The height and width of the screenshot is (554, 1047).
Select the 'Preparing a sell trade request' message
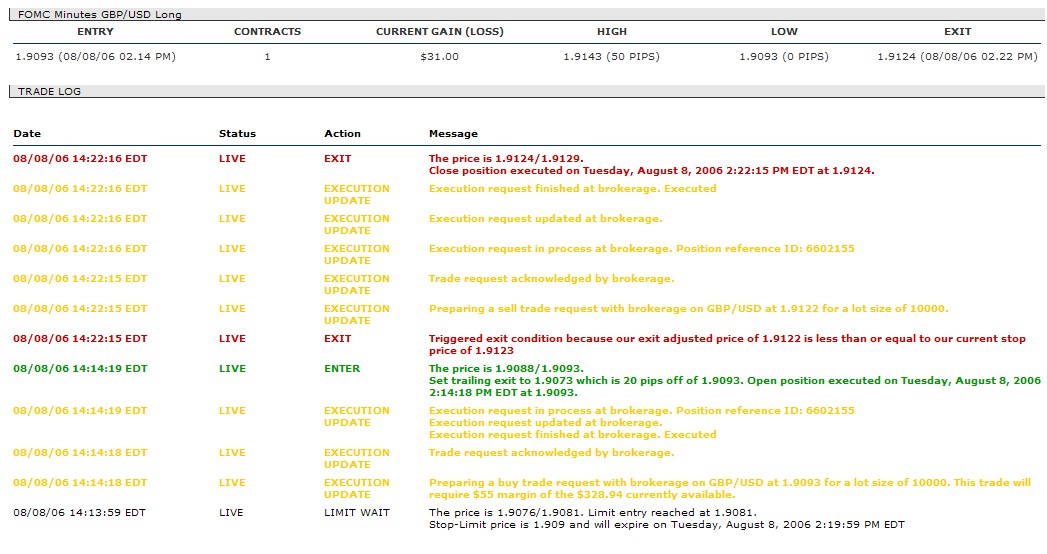688,309
